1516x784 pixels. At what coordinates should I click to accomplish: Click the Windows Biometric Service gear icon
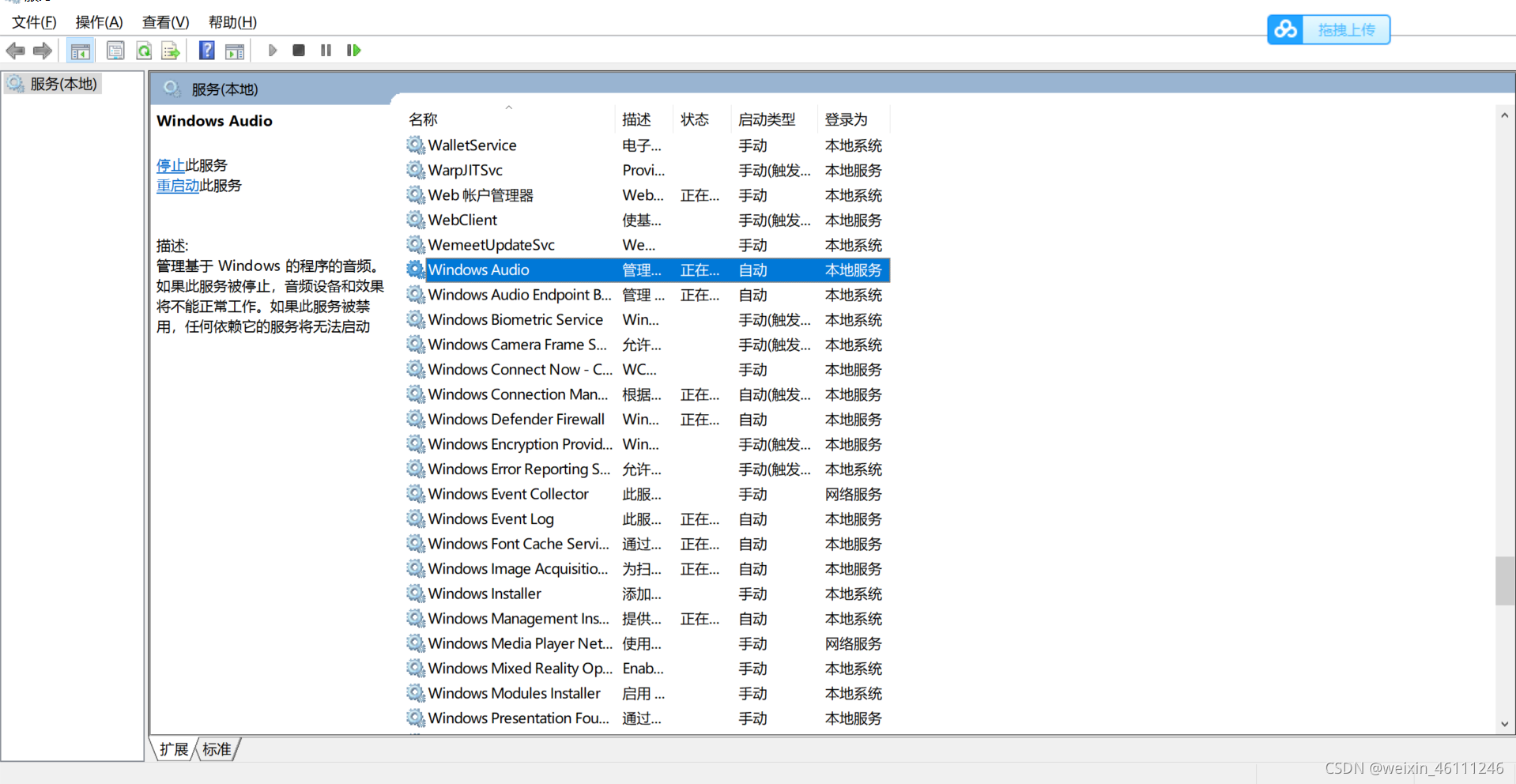(416, 319)
